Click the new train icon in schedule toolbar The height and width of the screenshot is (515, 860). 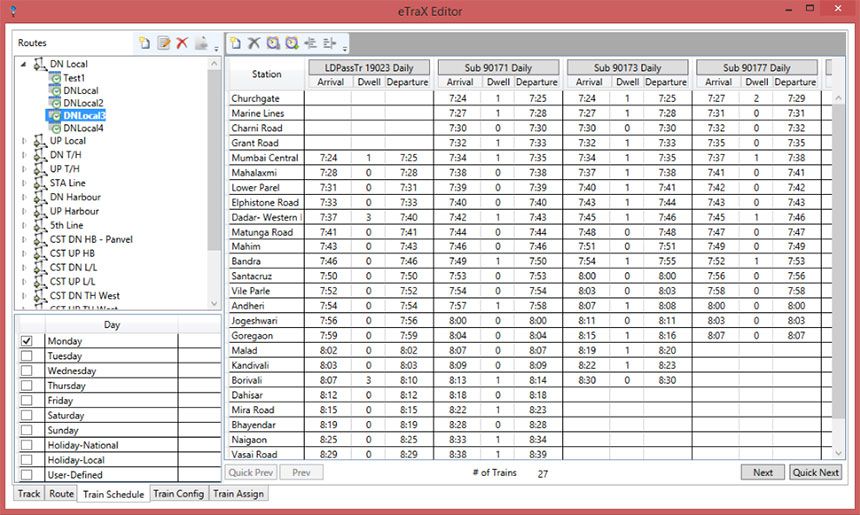pyautogui.click(x=235, y=43)
